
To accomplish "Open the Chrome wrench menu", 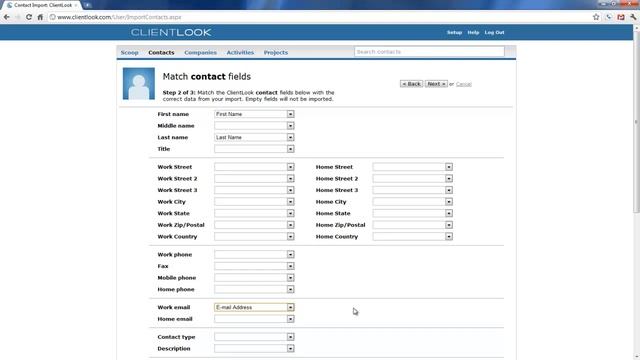I will [633, 17].
